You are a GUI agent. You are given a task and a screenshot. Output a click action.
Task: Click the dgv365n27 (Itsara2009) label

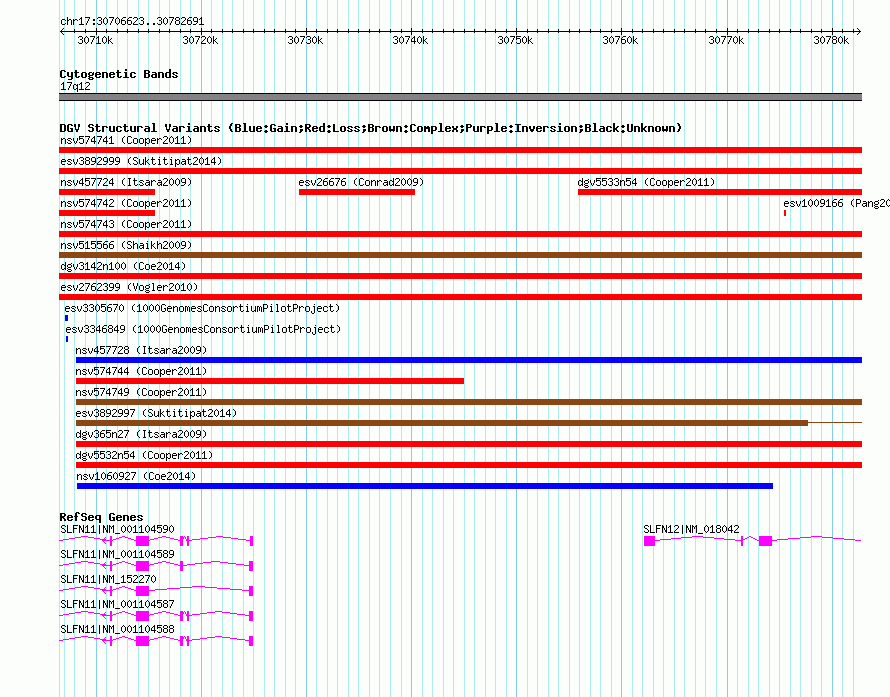(x=141, y=434)
